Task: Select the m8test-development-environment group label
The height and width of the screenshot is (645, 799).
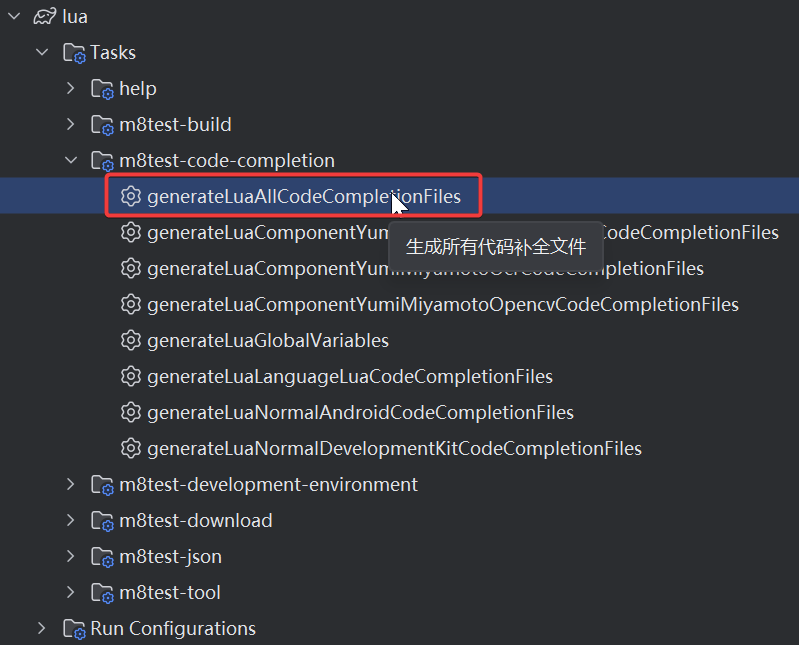Action: click(x=268, y=485)
